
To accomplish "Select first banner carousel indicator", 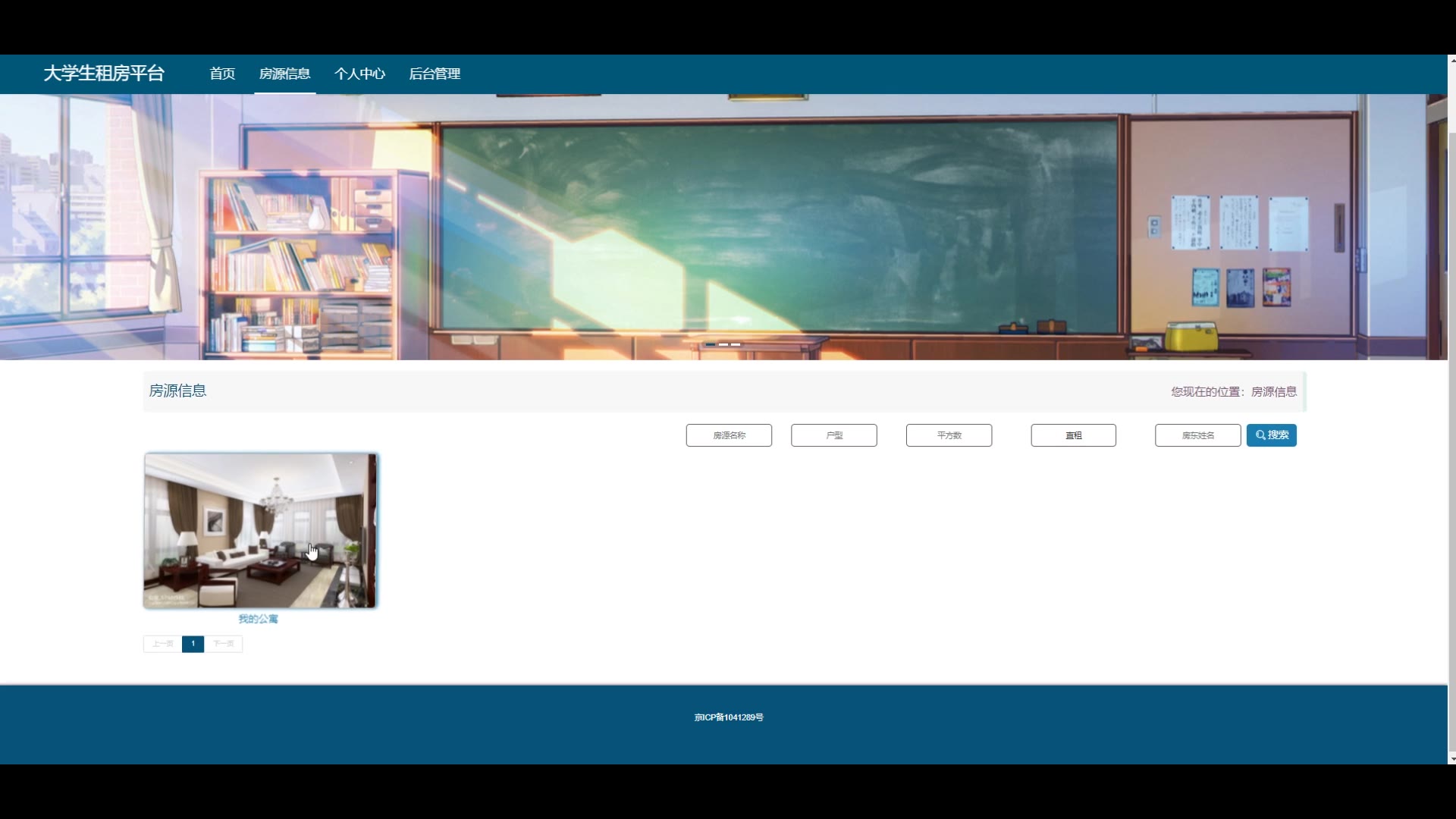I will tap(711, 344).
